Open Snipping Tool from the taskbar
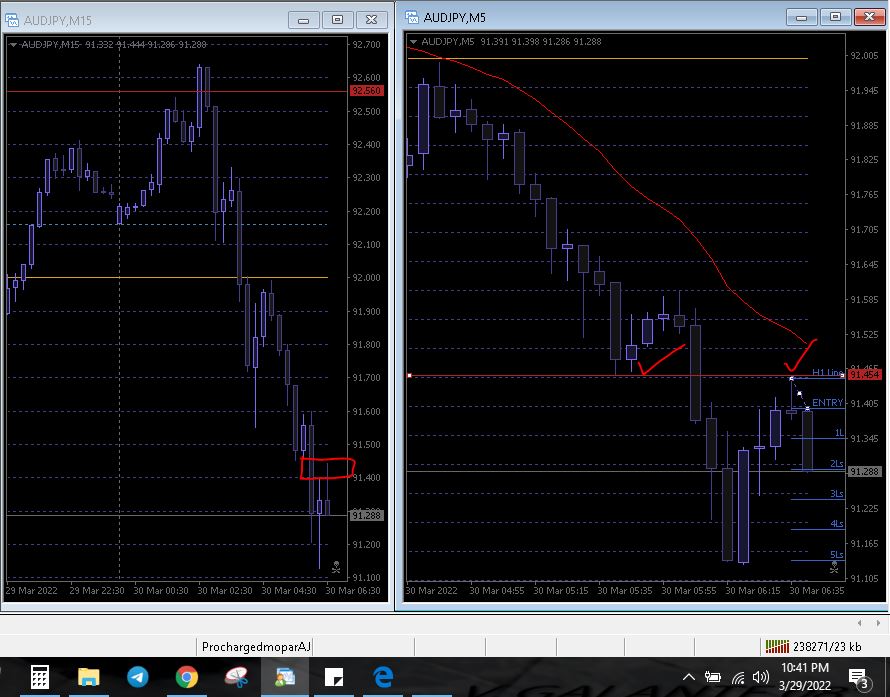Viewport: 890px width, 697px height. (x=236, y=677)
